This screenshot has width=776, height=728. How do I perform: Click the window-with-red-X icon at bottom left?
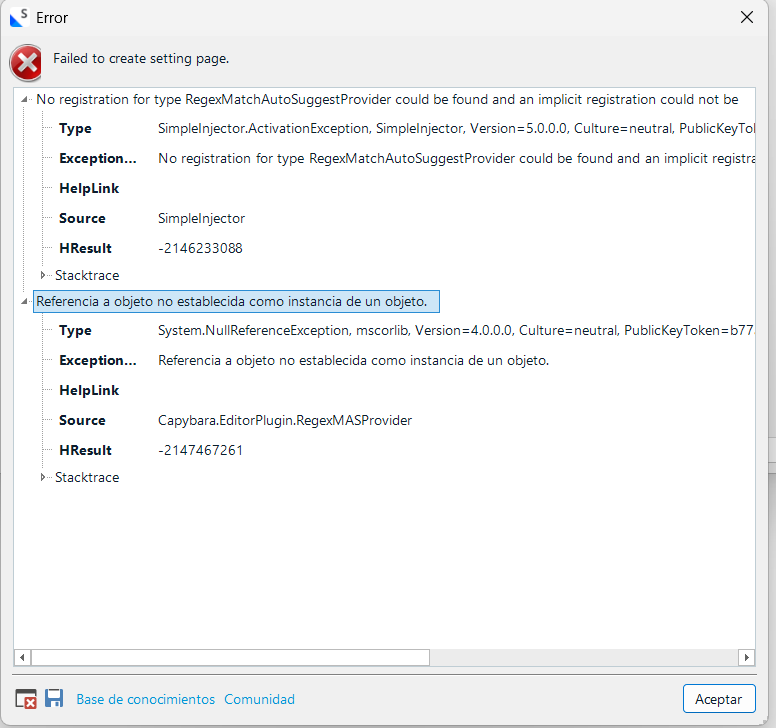pyautogui.click(x=26, y=699)
